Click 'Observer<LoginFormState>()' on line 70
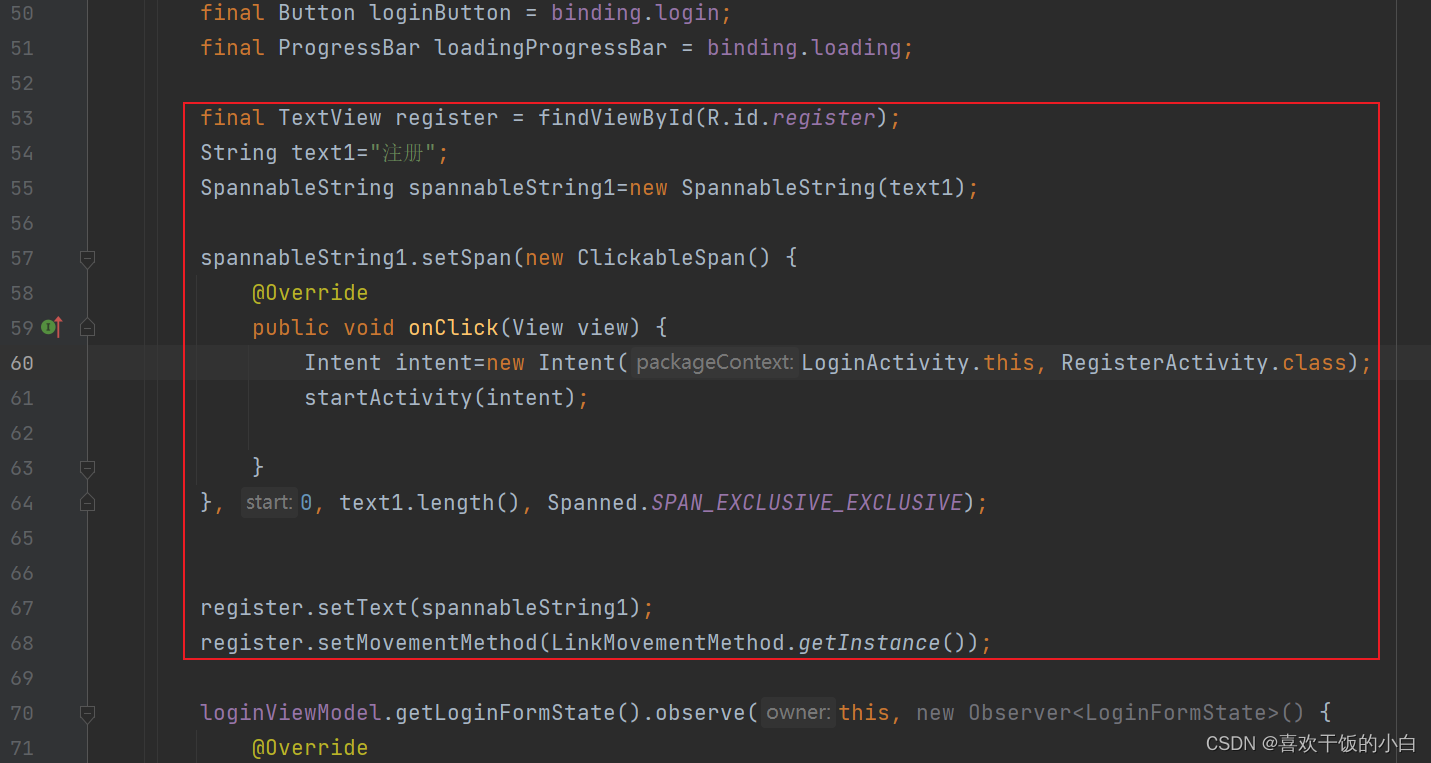The width and height of the screenshot is (1431, 763). click(x=1136, y=712)
